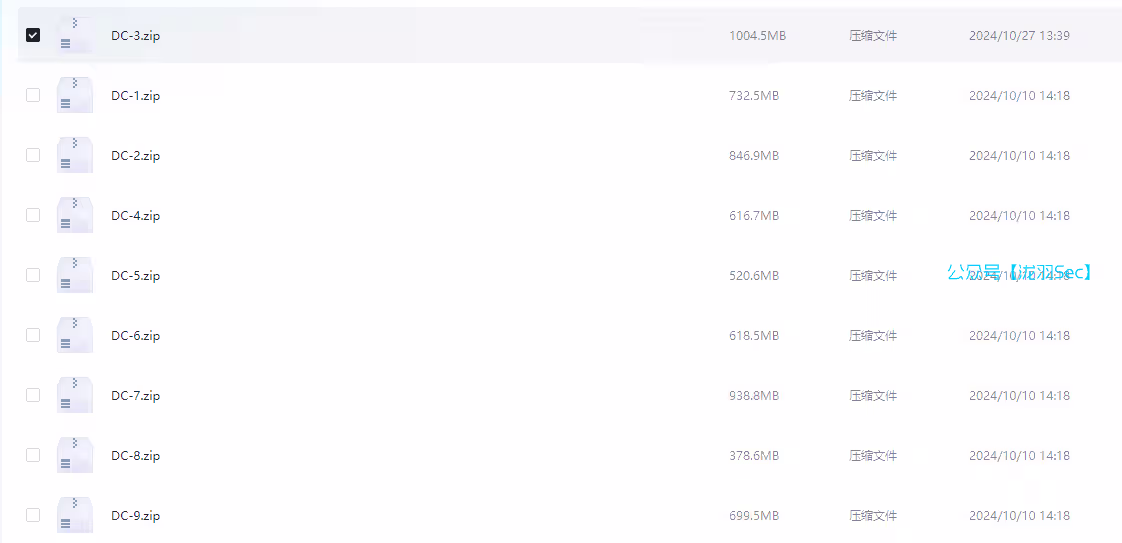The height and width of the screenshot is (543, 1122).
Task: Click the DC-8.zip file name
Action: (x=136, y=456)
